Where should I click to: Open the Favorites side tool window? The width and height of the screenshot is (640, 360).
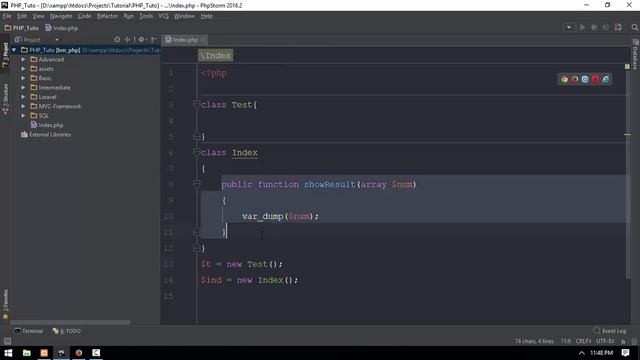pyautogui.click(x=5, y=304)
